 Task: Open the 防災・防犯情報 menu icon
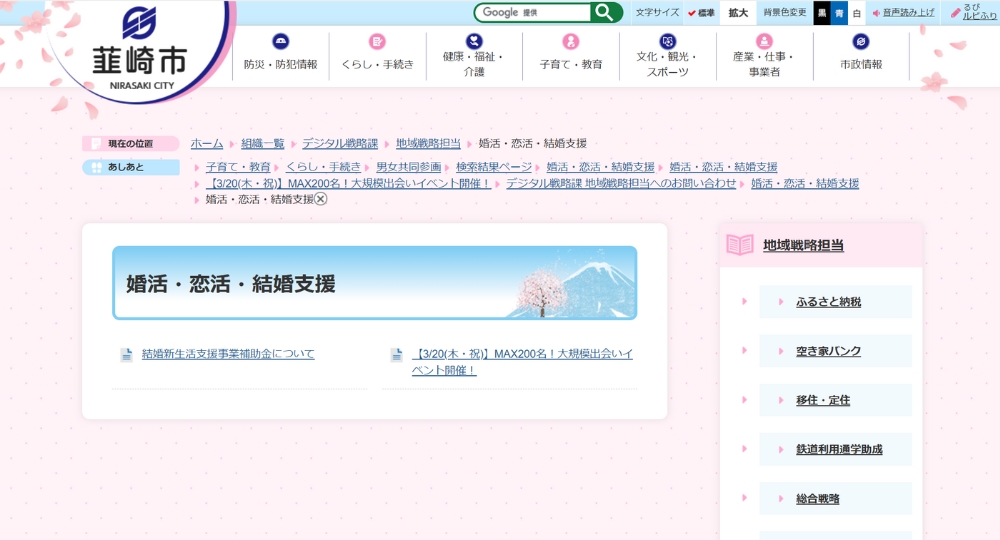click(281, 42)
